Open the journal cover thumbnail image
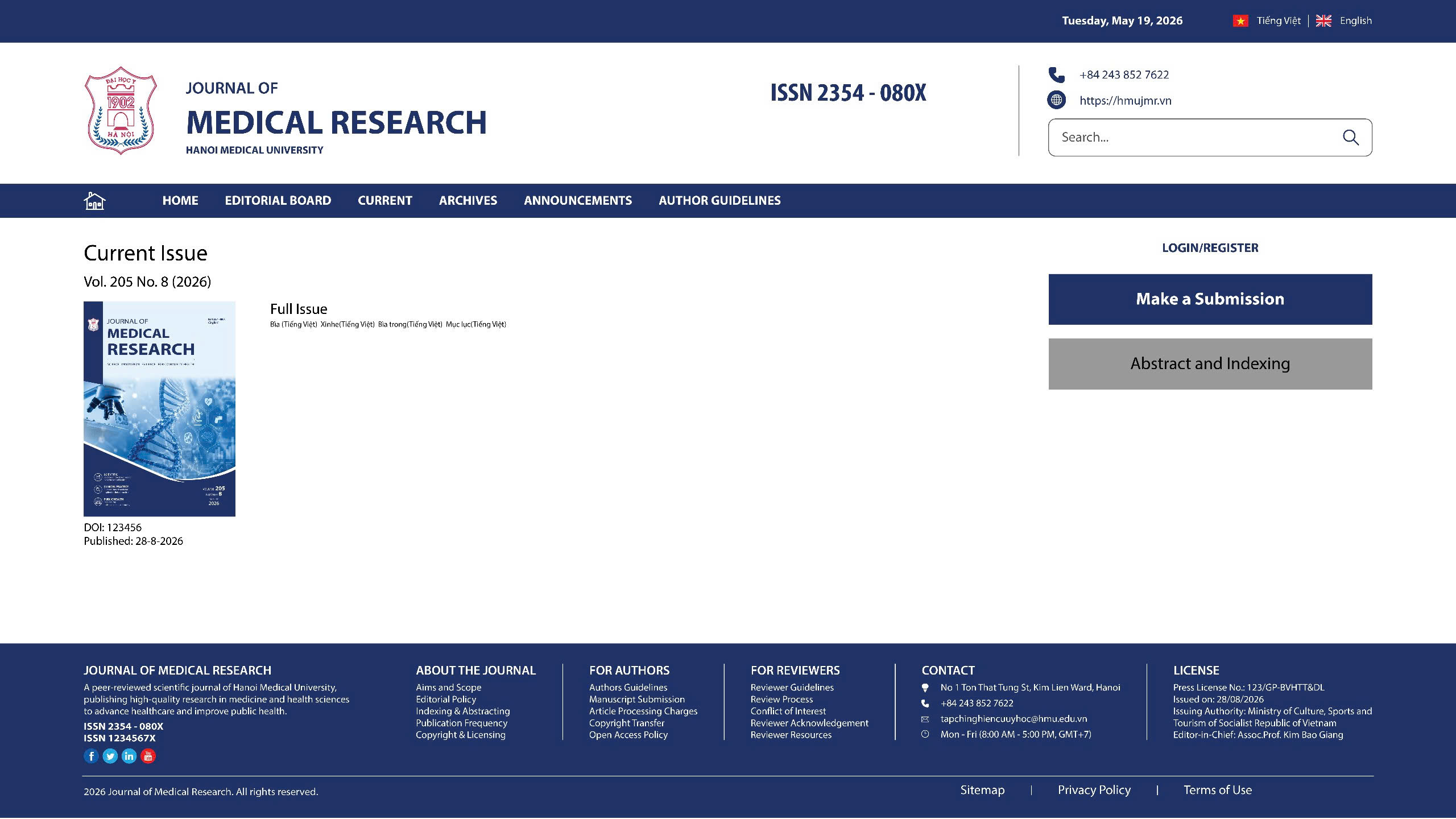Screen dimensions: 1456x819 tap(159, 409)
